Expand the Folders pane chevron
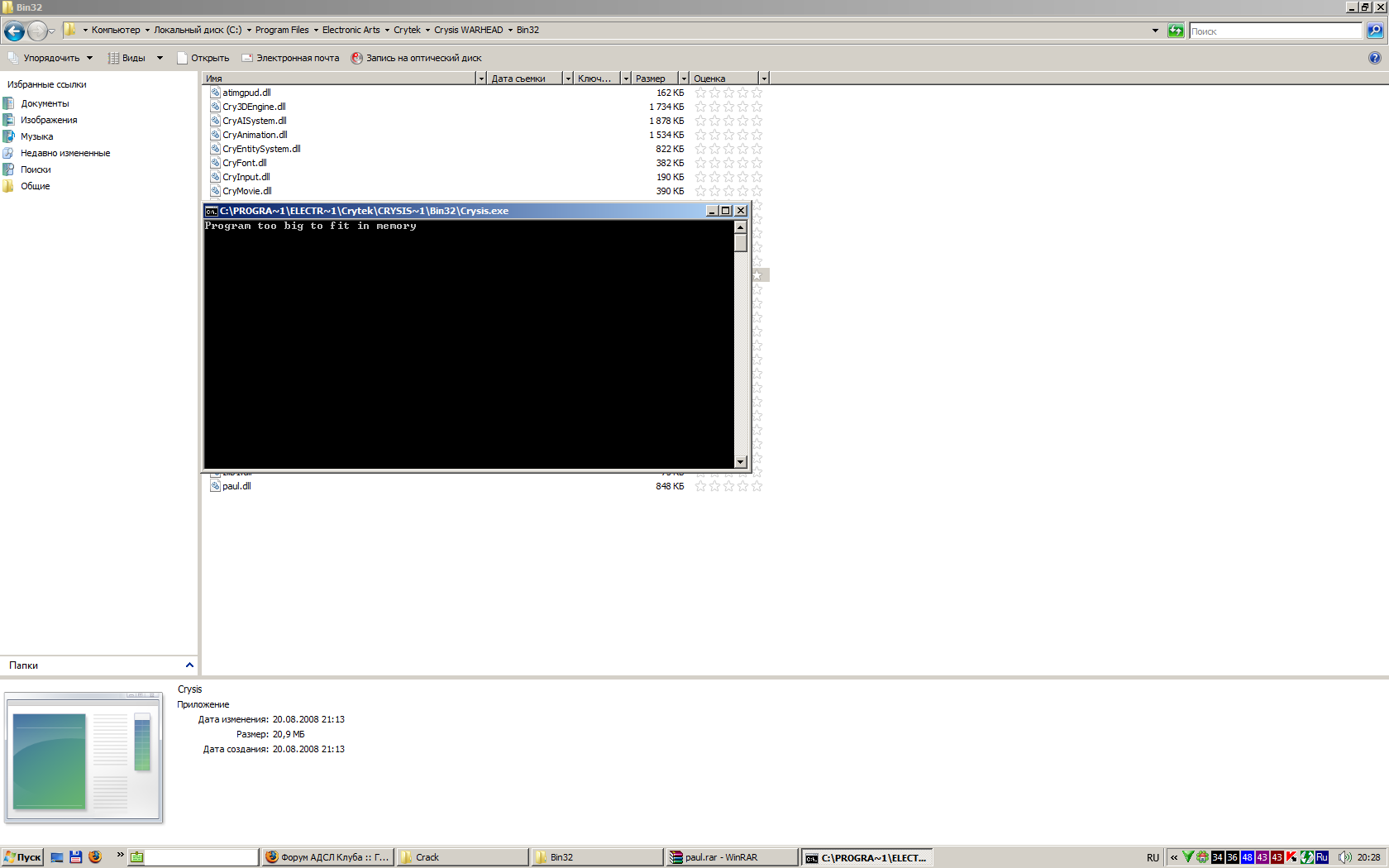 [x=189, y=665]
